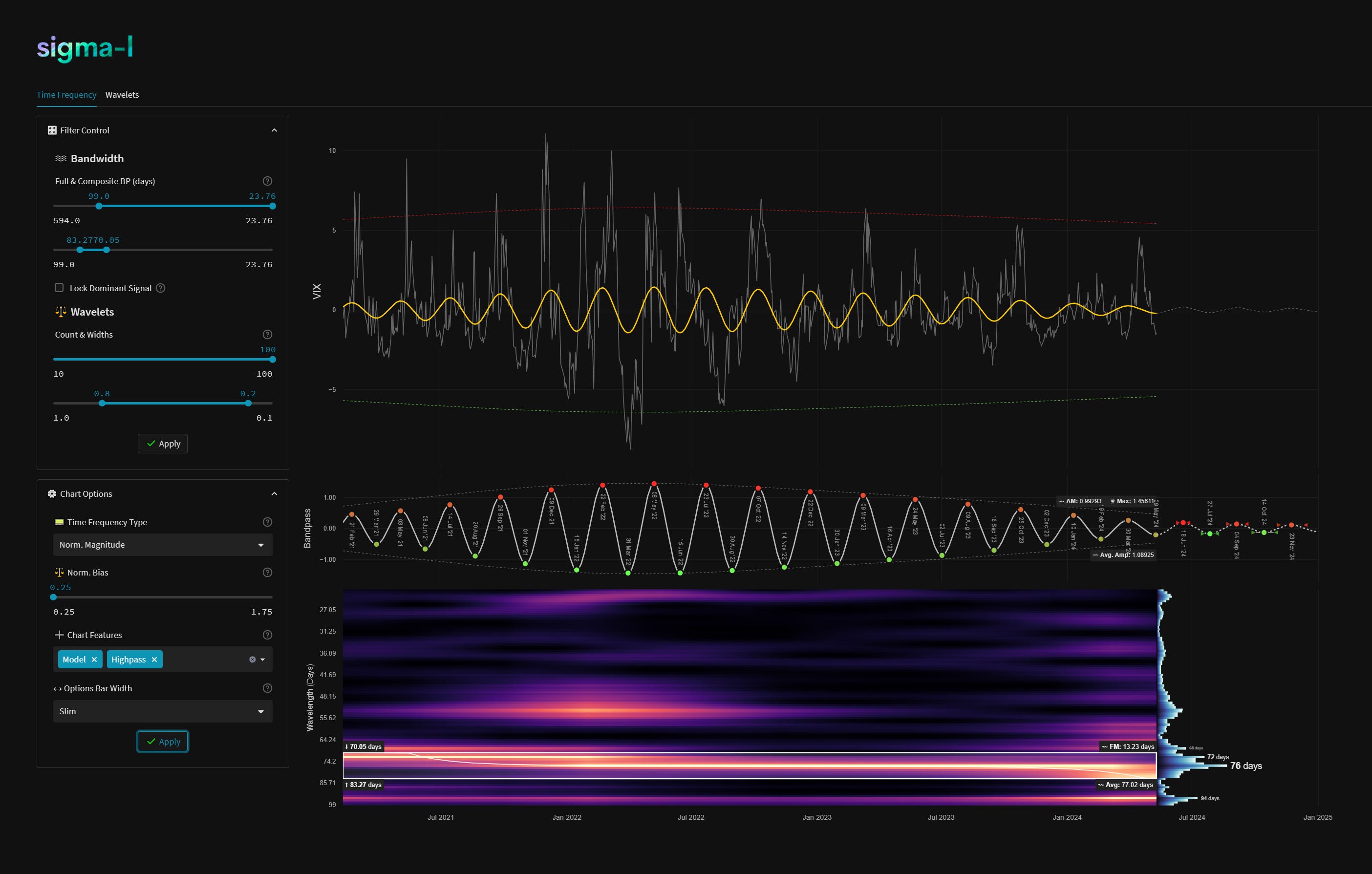
Task: Switch to Time Frequency tab
Action: pos(66,95)
